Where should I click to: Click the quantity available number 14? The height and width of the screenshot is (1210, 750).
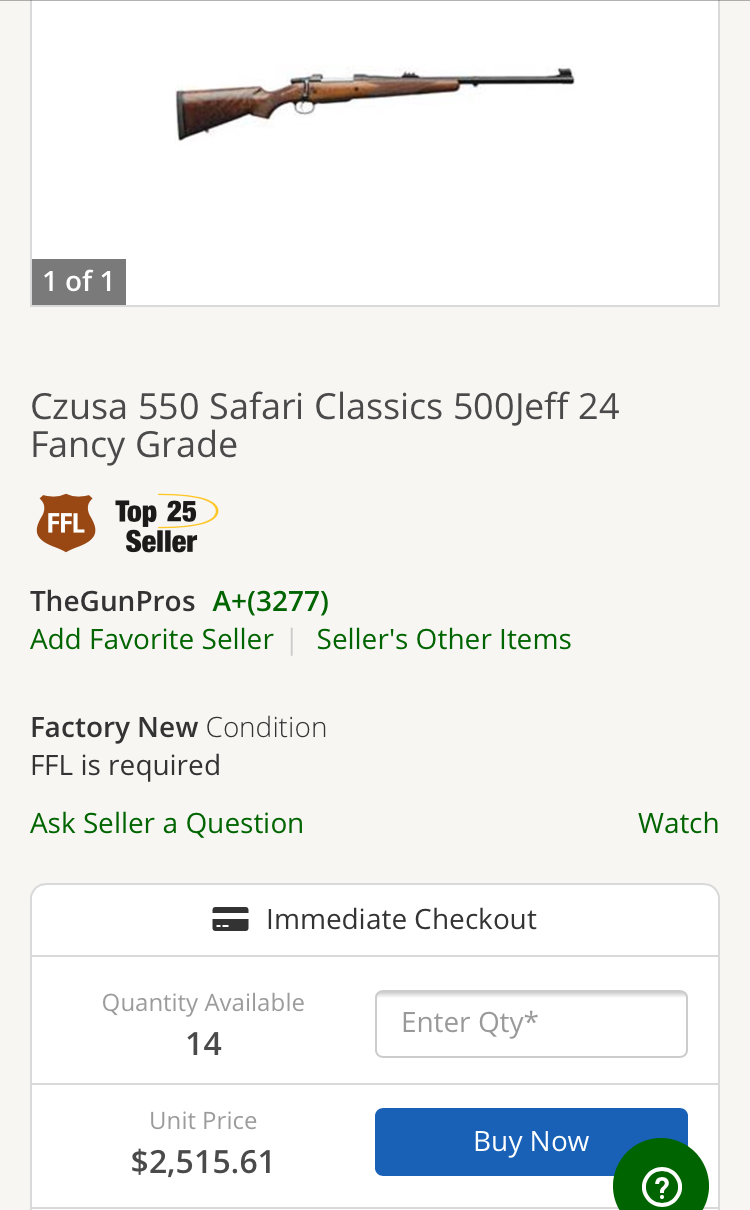pyautogui.click(x=203, y=1044)
